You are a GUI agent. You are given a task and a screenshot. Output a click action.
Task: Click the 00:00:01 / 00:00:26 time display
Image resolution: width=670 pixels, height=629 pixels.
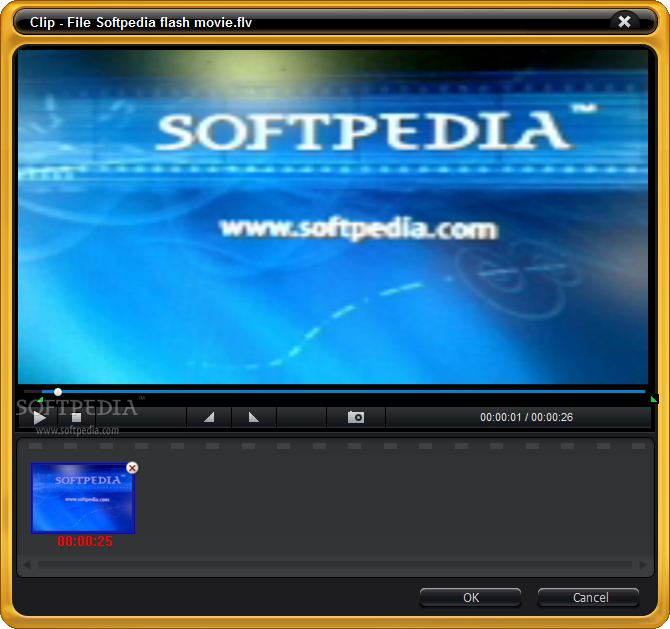point(526,417)
